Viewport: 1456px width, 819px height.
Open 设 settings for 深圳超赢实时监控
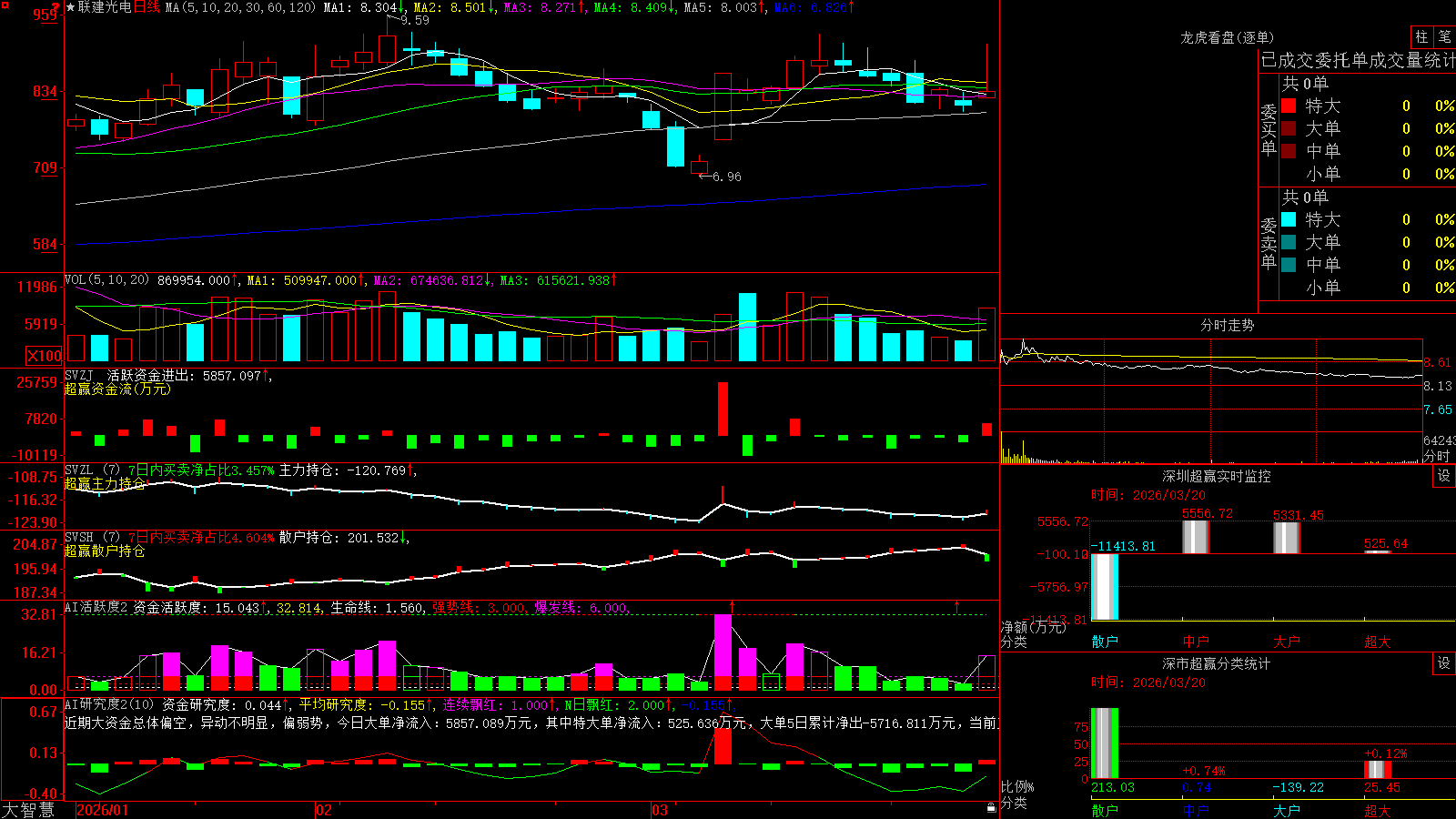(1444, 476)
